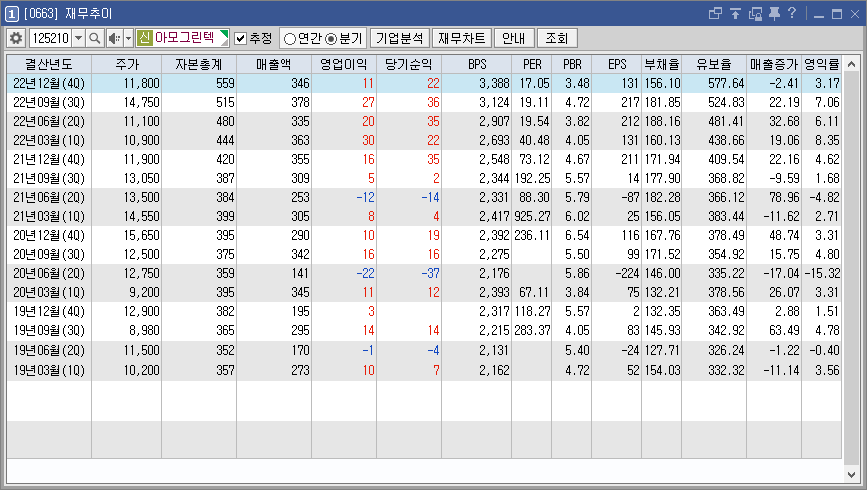Image resolution: width=867 pixels, height=490 pixels.
Task: Click the 아모그린텍 stock name
Action: [x=184, y=38]
